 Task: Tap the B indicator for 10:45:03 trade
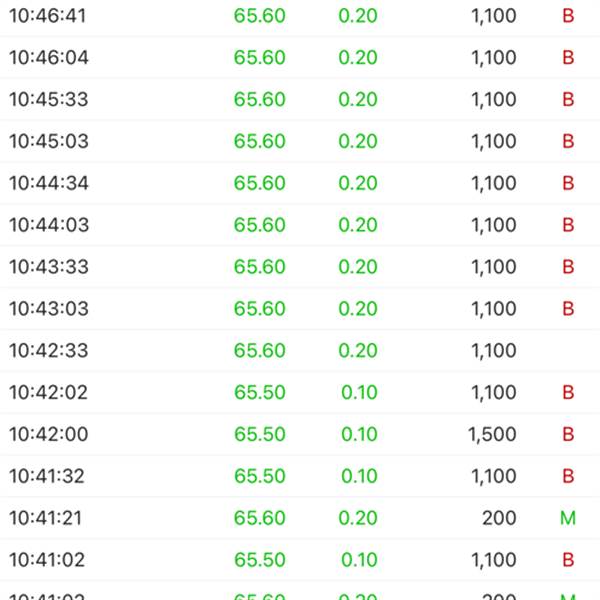point(568,141)
